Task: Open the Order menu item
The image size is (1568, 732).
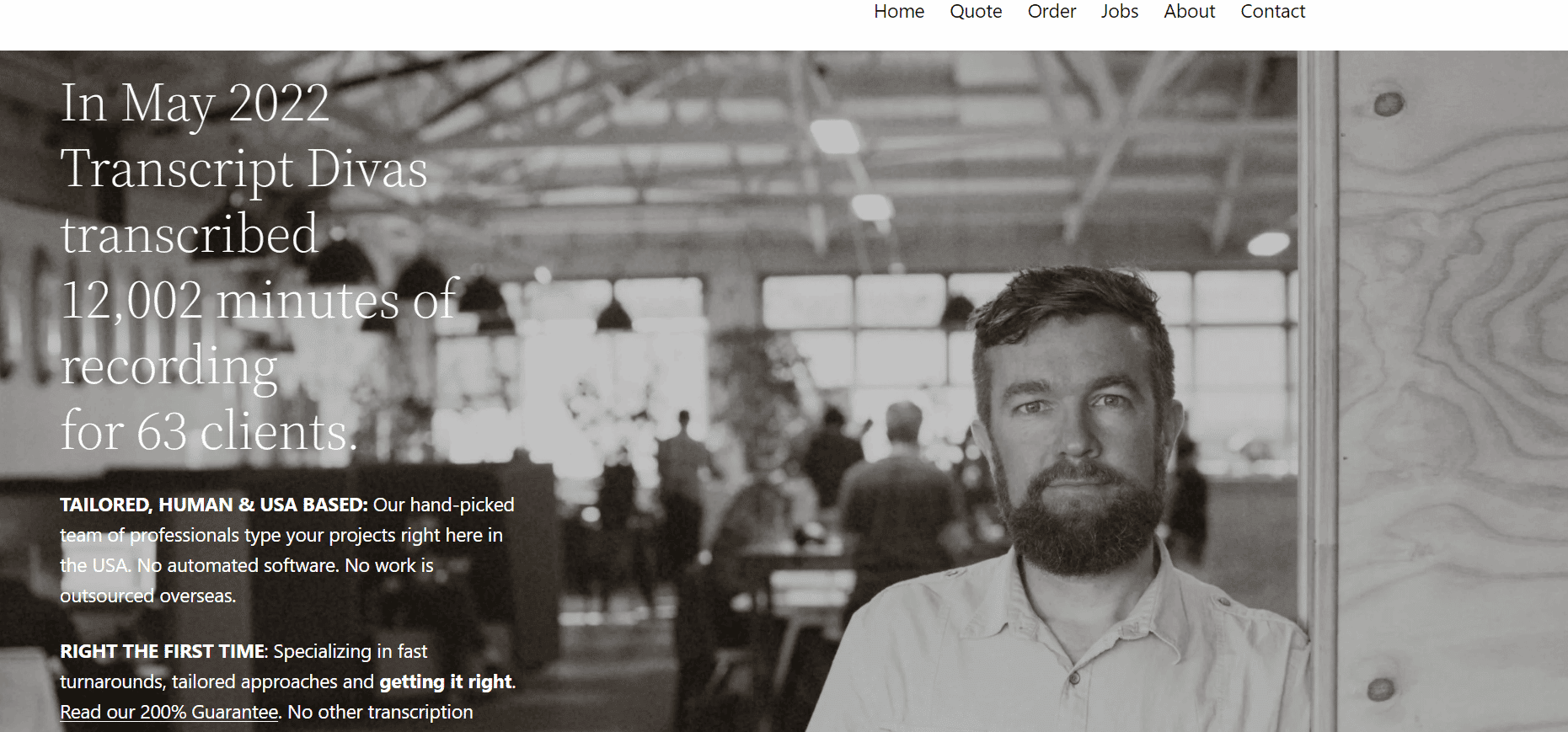Action: (1052, 12)
